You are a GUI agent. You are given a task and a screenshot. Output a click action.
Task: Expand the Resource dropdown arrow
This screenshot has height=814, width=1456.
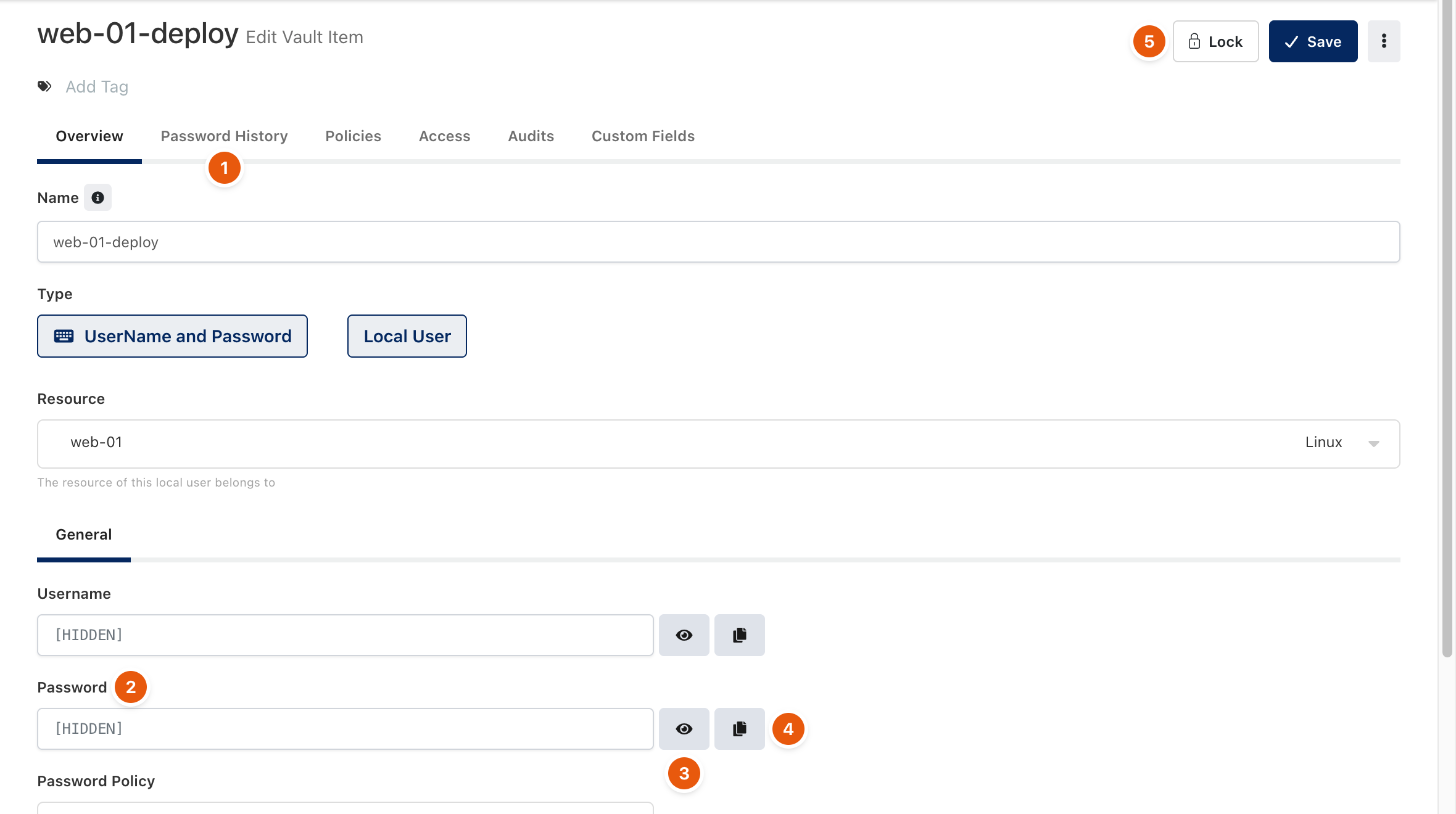(x=1374, y=444)
